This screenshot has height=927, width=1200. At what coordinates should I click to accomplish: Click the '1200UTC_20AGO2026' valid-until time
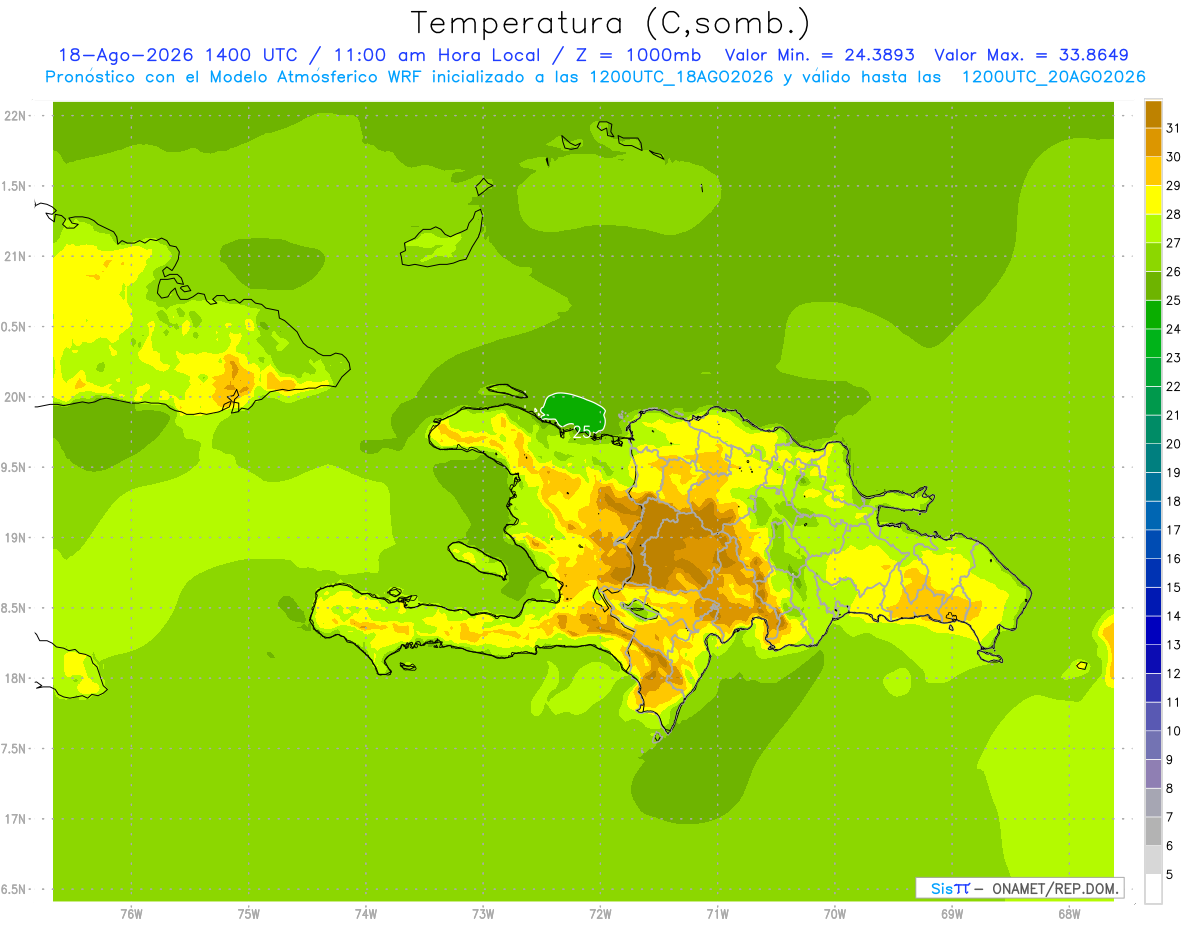pos(1053,77)
